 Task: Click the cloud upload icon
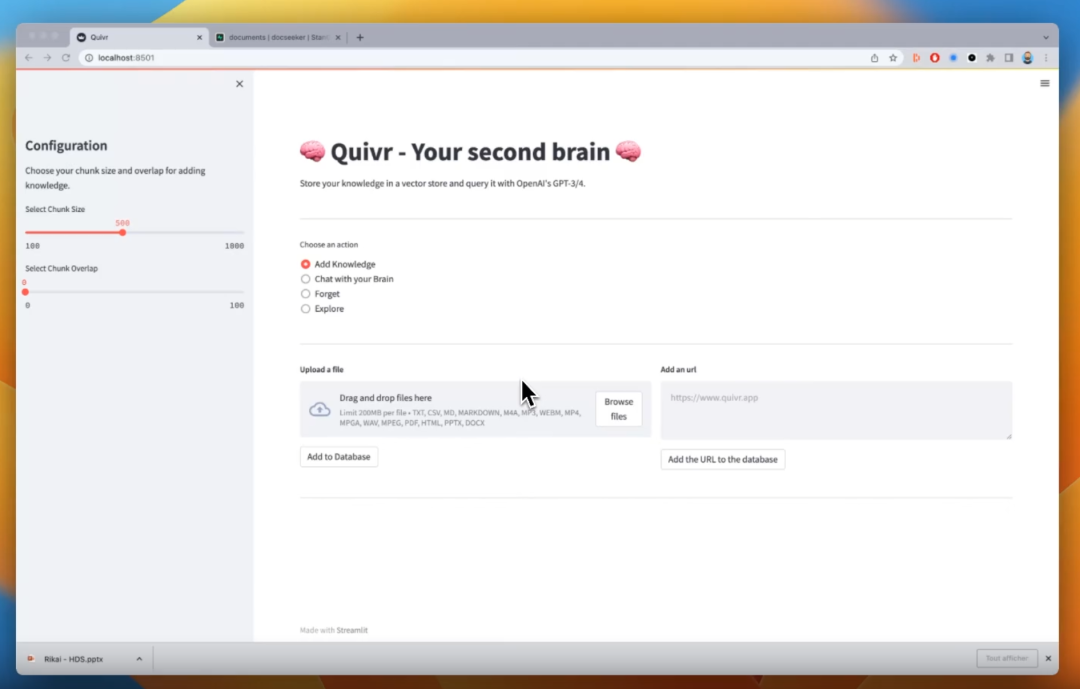coord(320,409)
